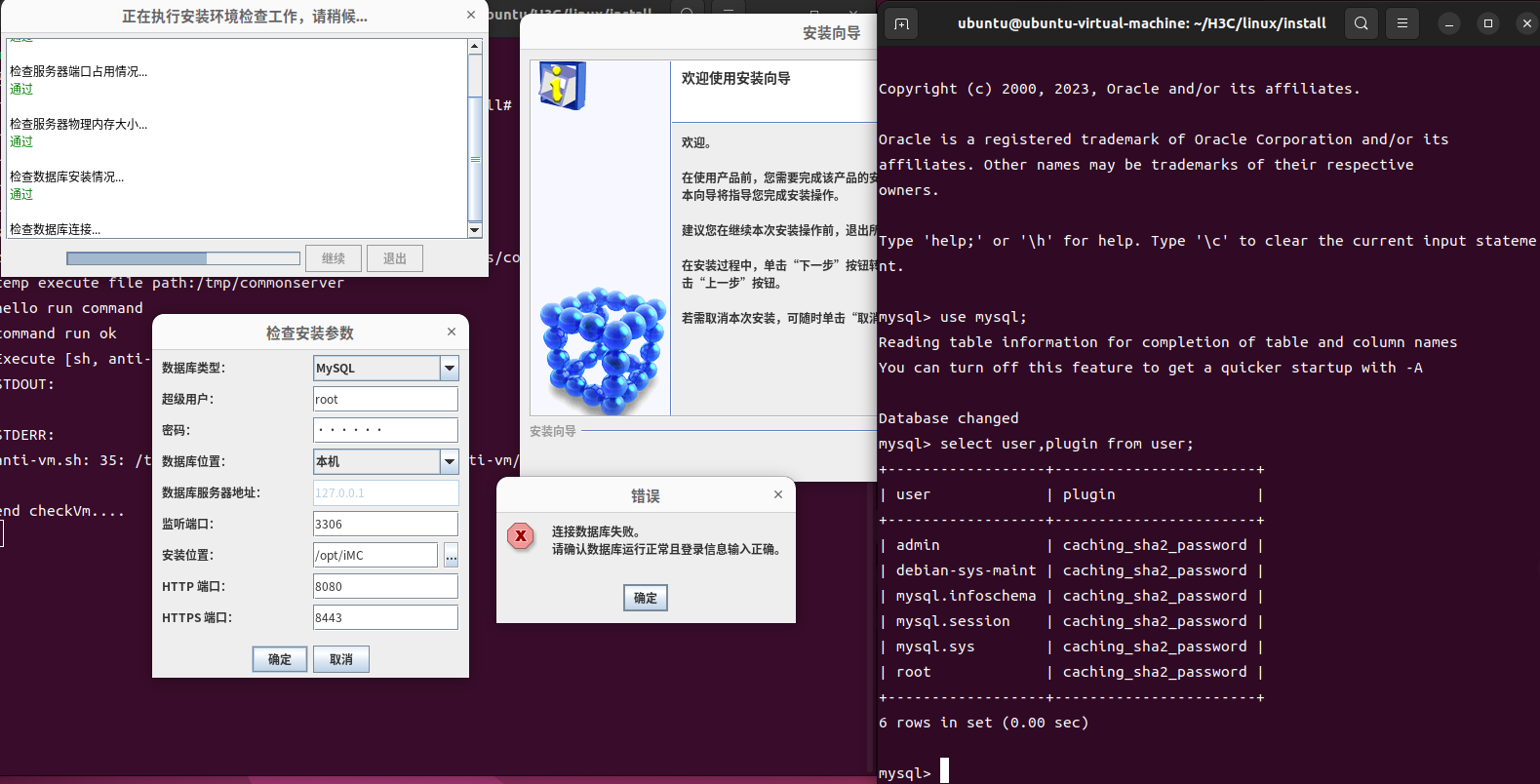Click the 'root' user cell in the table

(914, 672)
